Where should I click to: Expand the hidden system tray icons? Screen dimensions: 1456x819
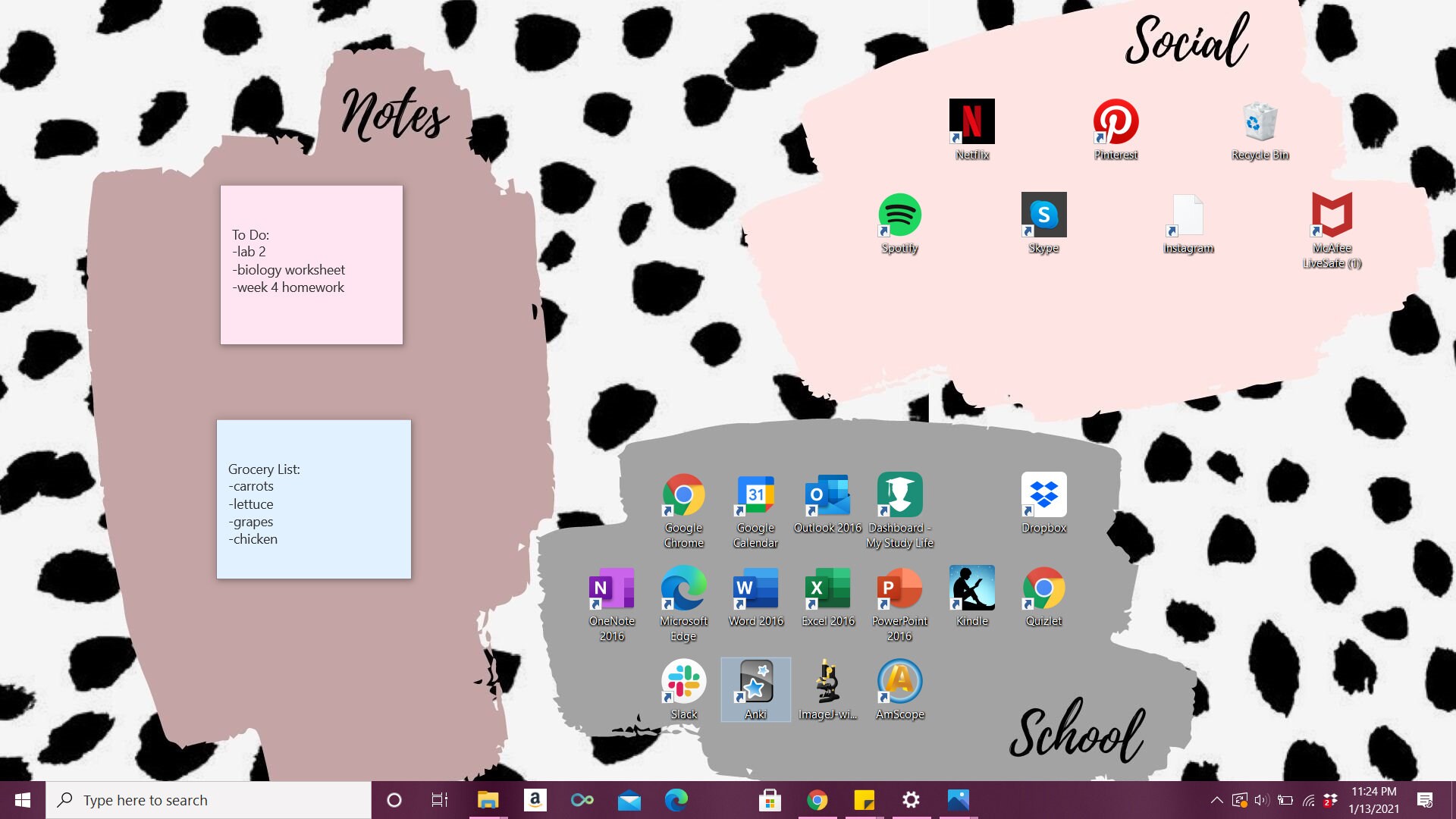(x=1216, y=799)
